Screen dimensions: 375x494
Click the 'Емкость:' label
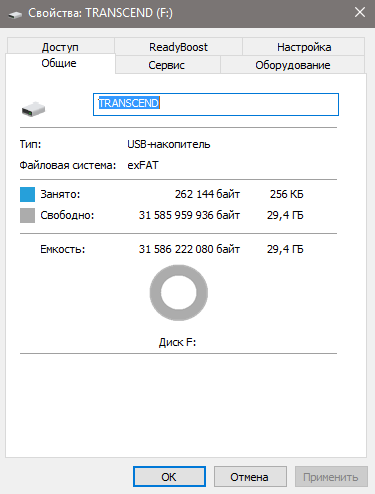(63, 249)
